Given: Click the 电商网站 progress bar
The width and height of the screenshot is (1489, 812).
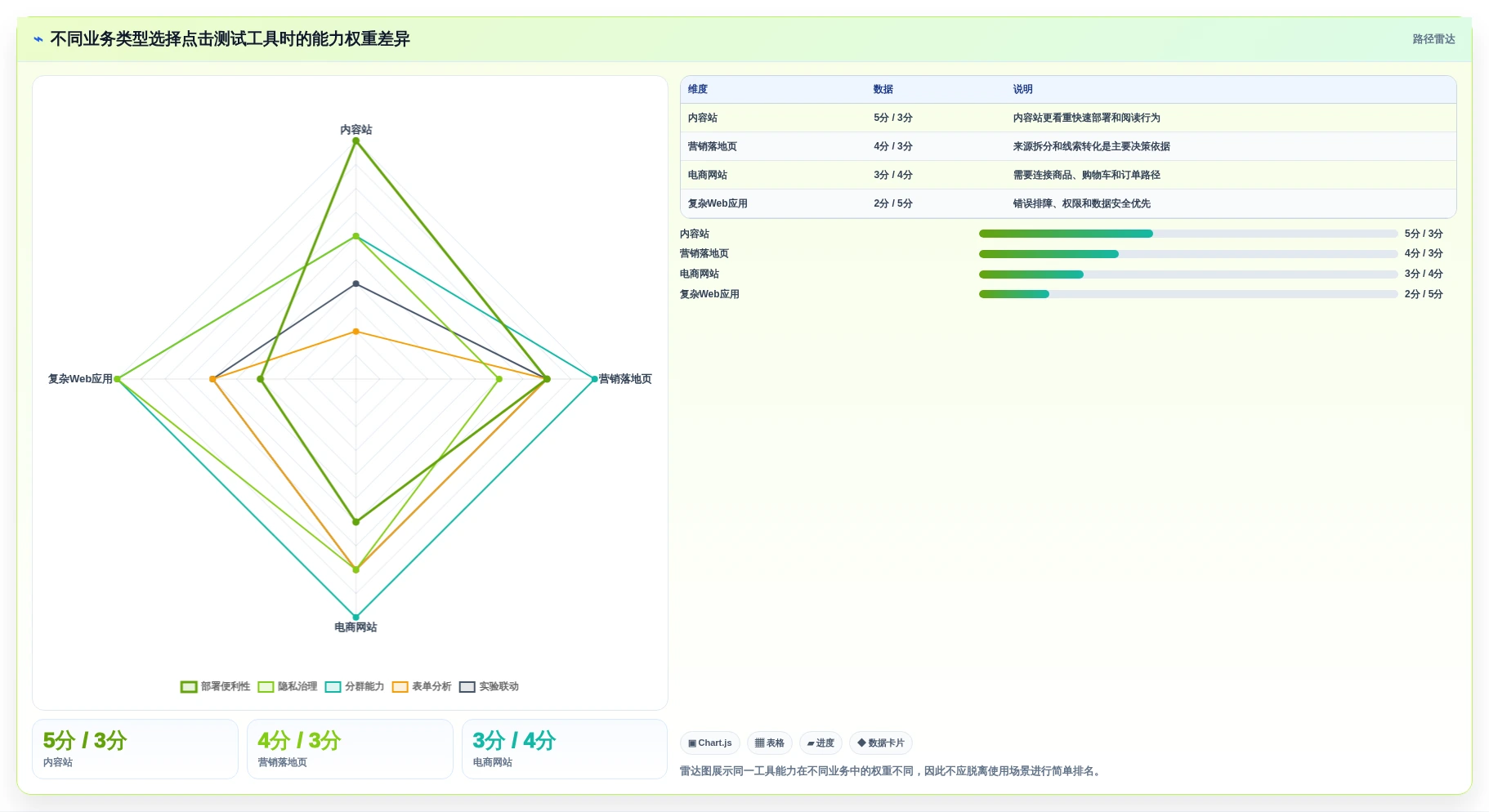Looking at the screenshot, I should [x=1188, y=274].
